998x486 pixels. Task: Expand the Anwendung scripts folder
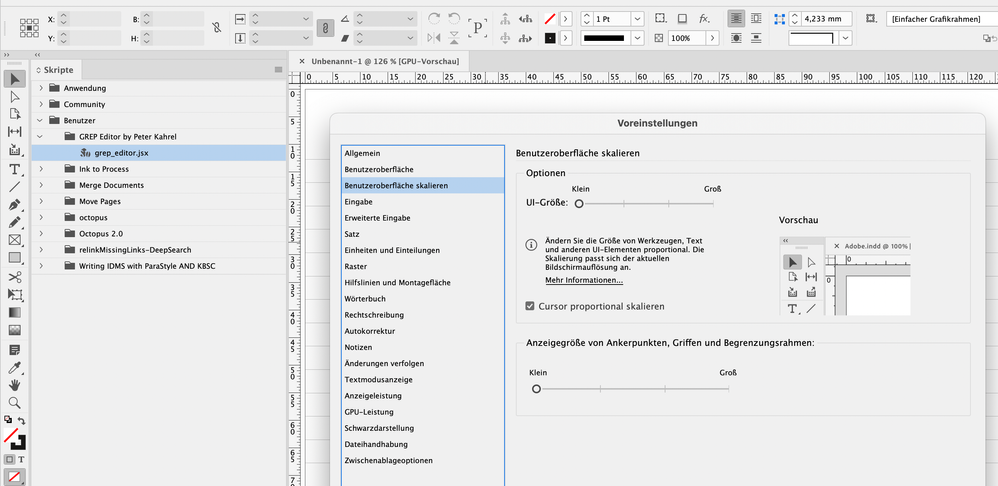click(x=41, y=88)
